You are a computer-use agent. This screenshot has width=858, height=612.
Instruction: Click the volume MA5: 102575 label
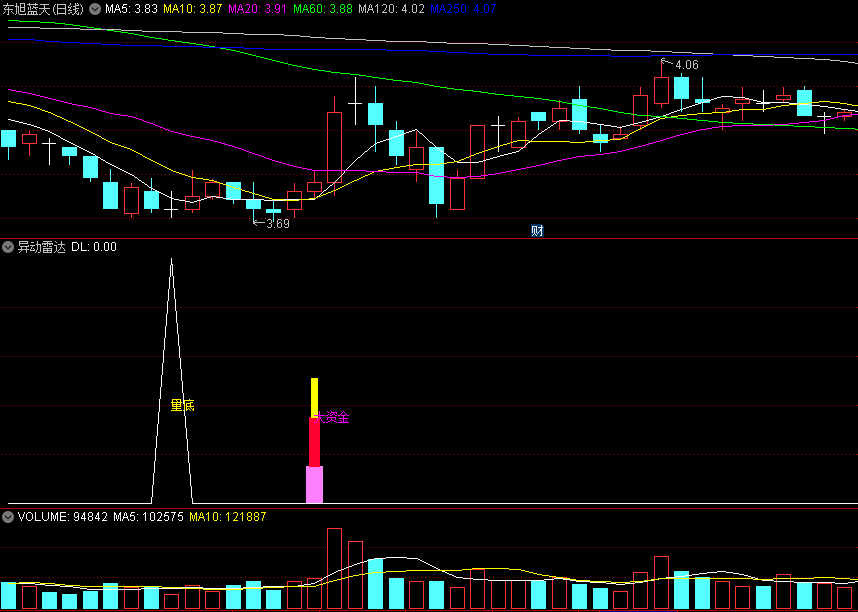coord(148,517)
